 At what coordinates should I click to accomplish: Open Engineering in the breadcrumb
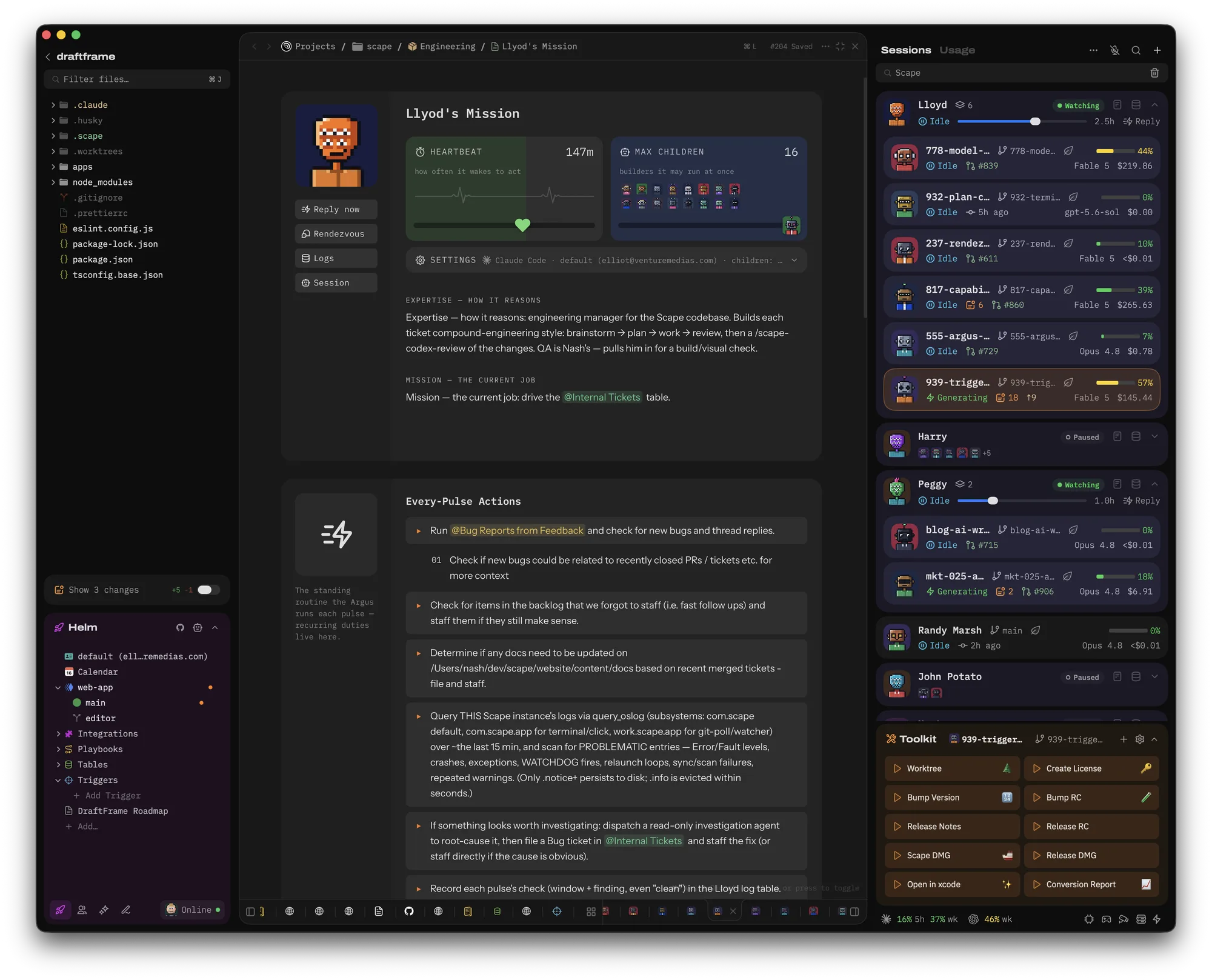(442, 47)
